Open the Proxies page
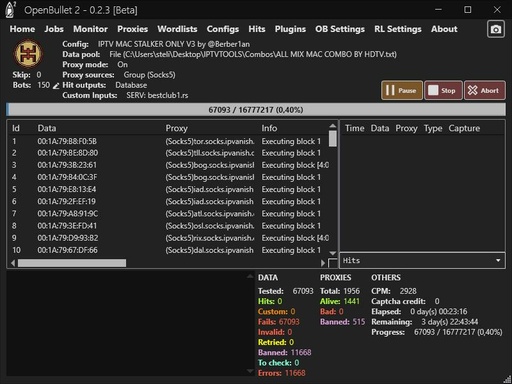This screenshot has width=512, height=384. [x=132, y=29]
